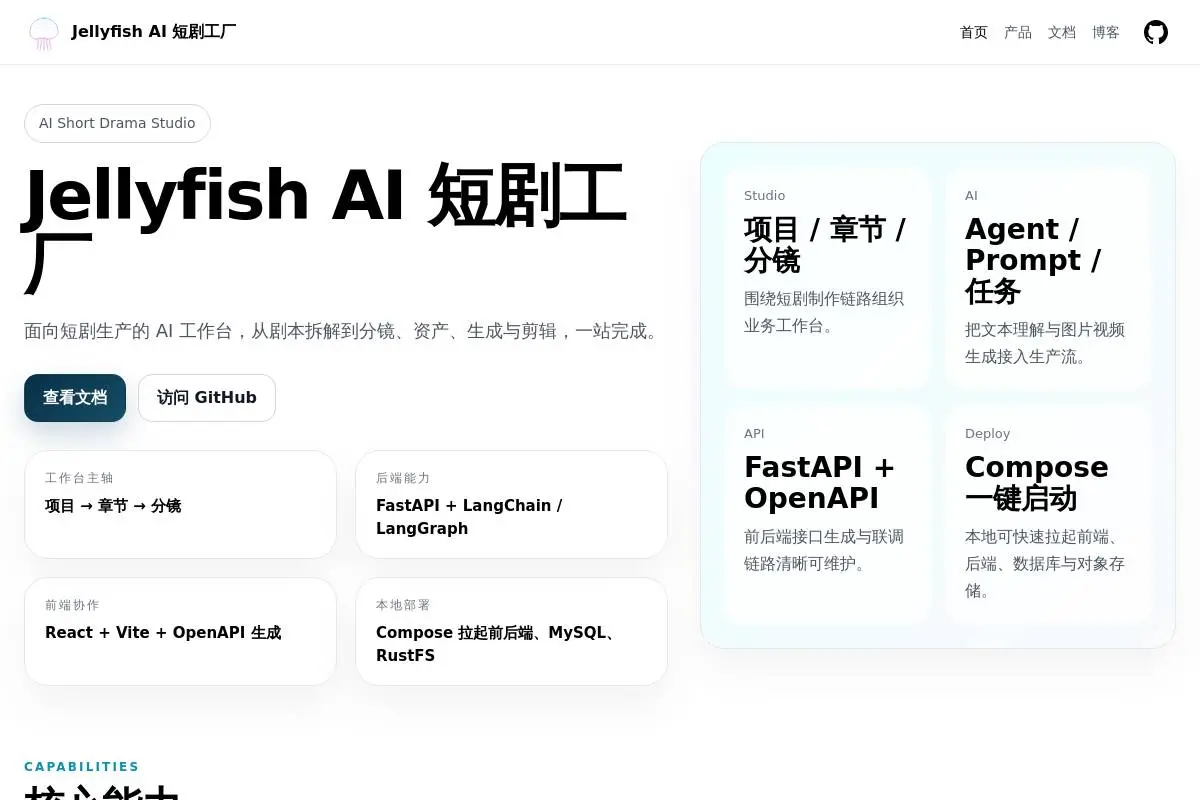This screenshot has width=1200, height=800.
Task: Select the 后端能力 FastAPI + LangChain card
Action: (511, 504)
